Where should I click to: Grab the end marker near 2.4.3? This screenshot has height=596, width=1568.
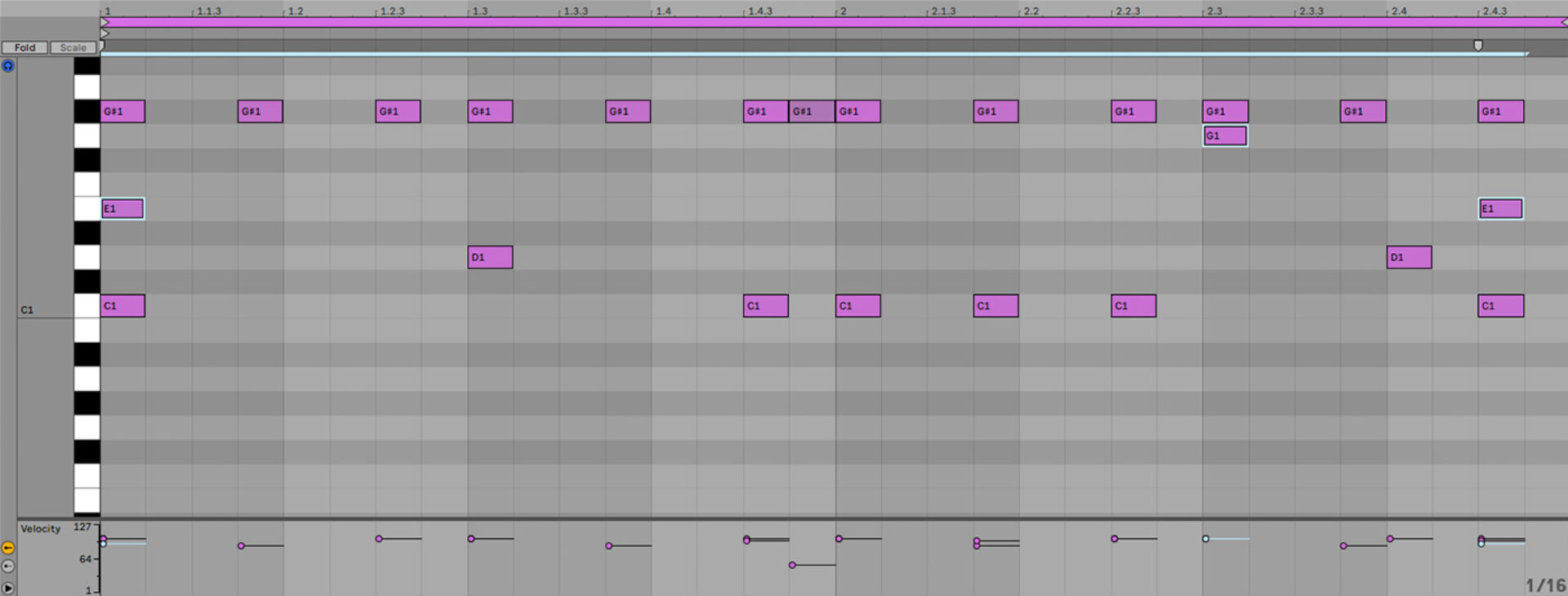[1477, 46]
